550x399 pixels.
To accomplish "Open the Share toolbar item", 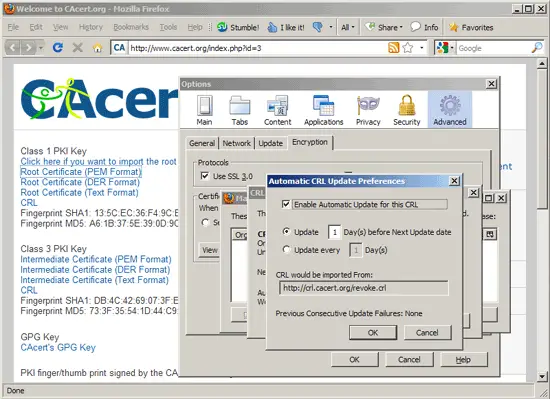I will click(383, 27).
